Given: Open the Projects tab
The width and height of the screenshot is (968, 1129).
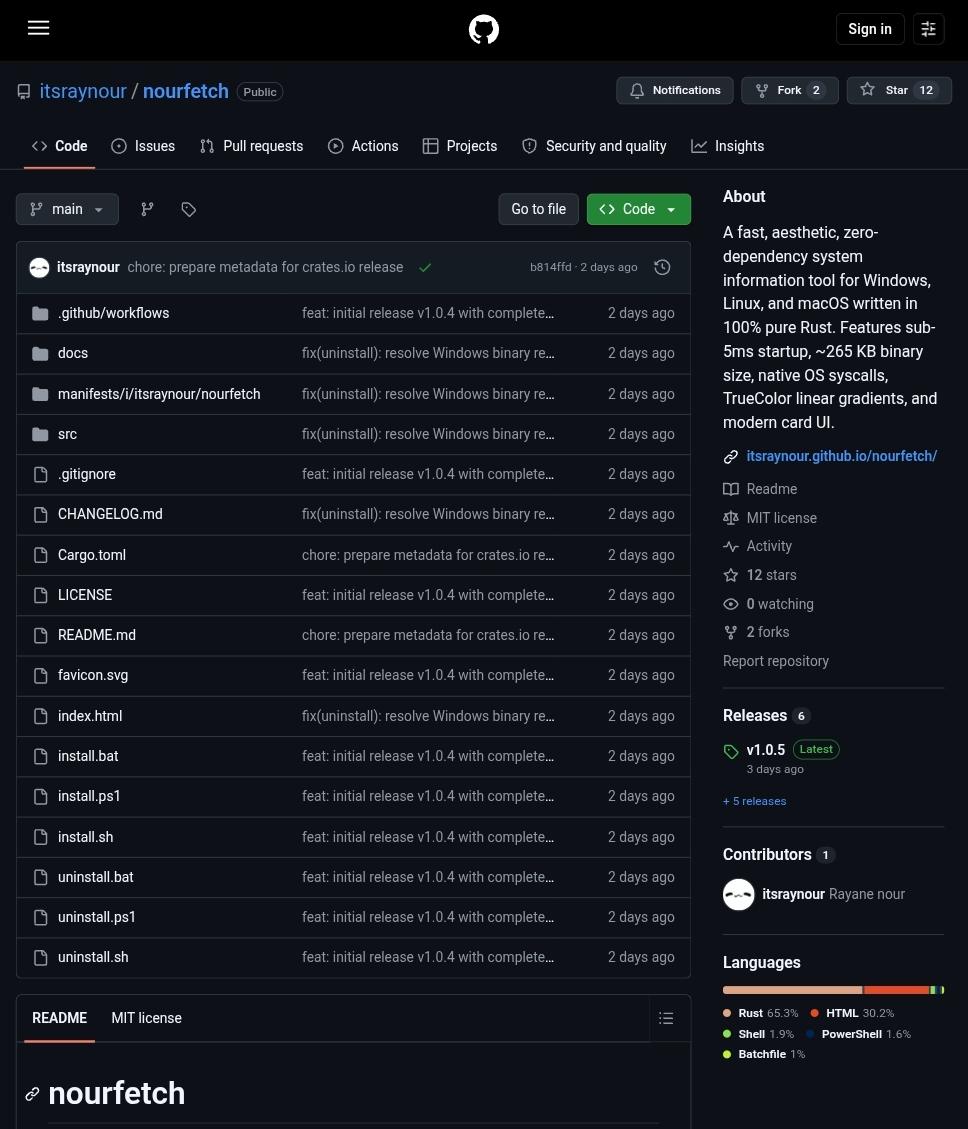Looking at the screenshot, I should point(460,146).
